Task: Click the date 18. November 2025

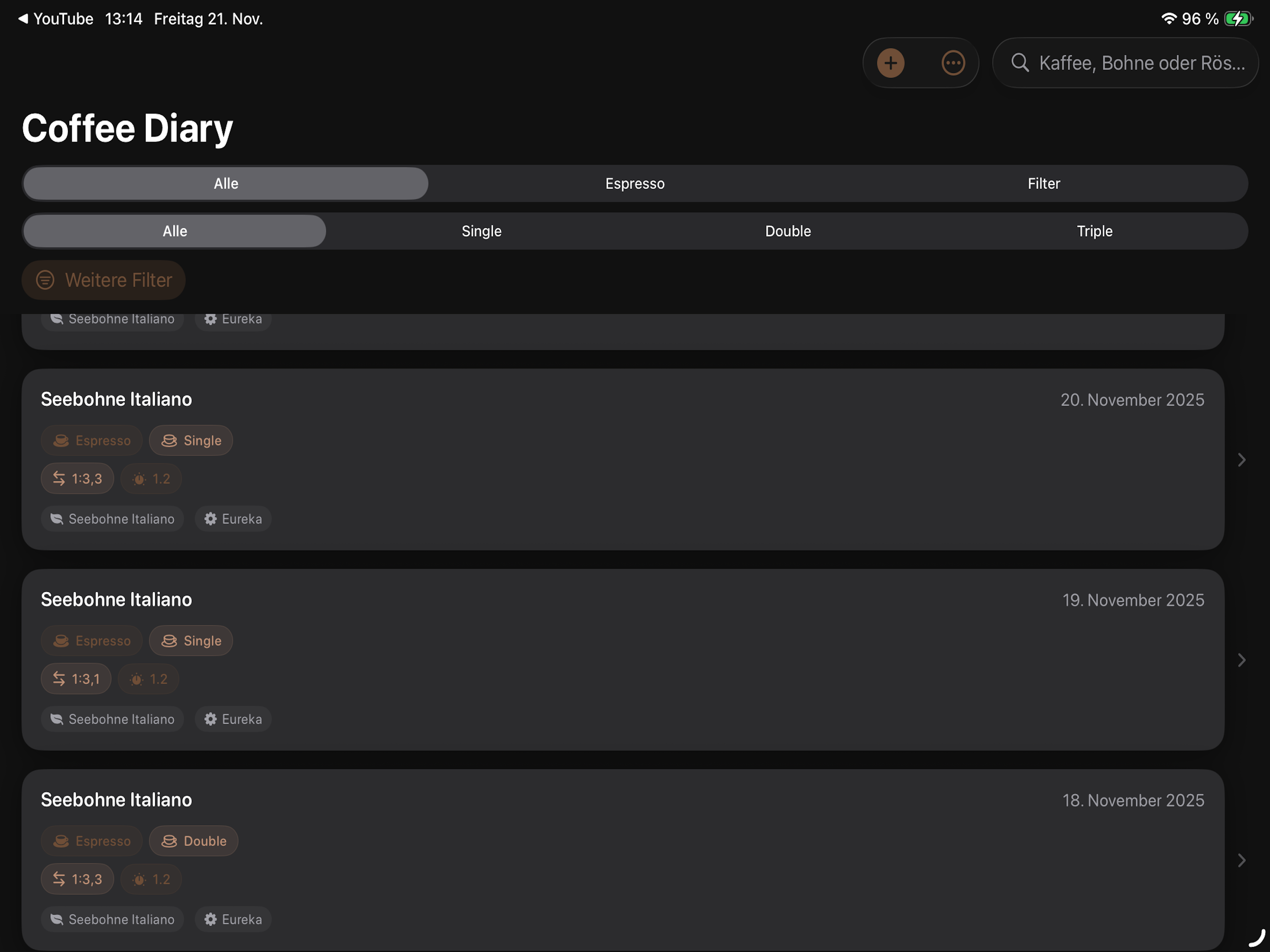Action: [1133, 801]
